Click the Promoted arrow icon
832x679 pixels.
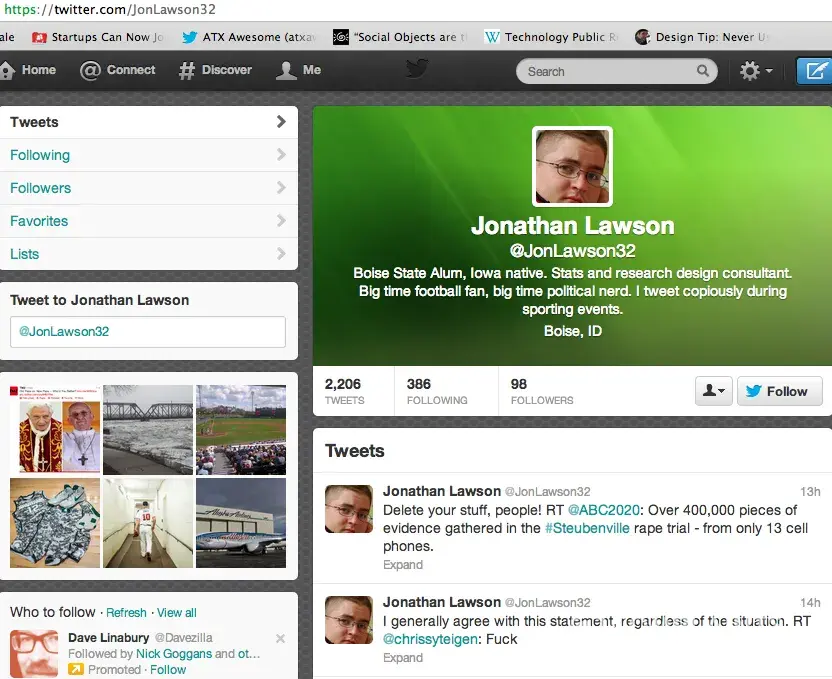tap(76, 669)
